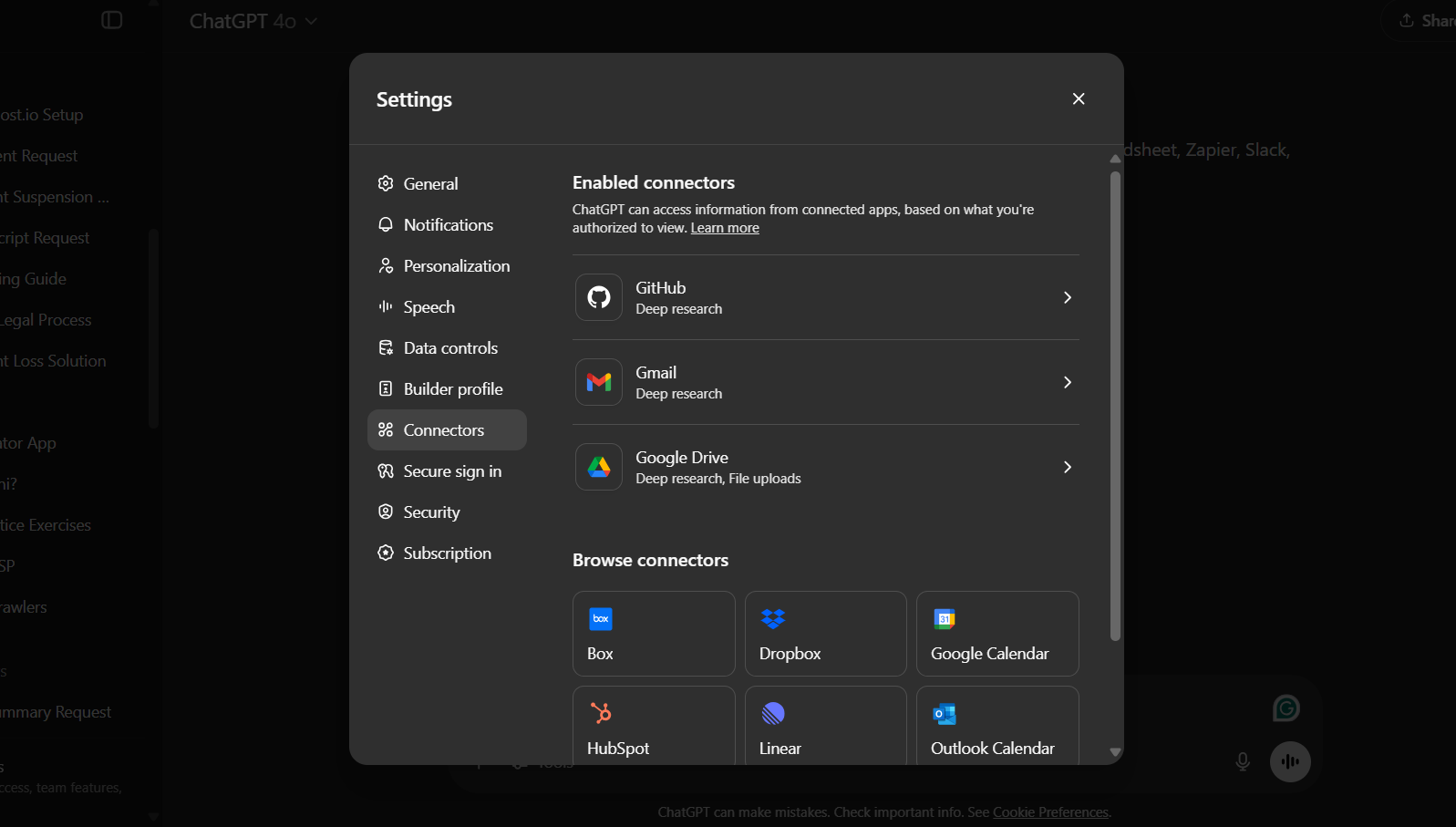
Task: Click the Box logo icon
Action: (601, 619)
